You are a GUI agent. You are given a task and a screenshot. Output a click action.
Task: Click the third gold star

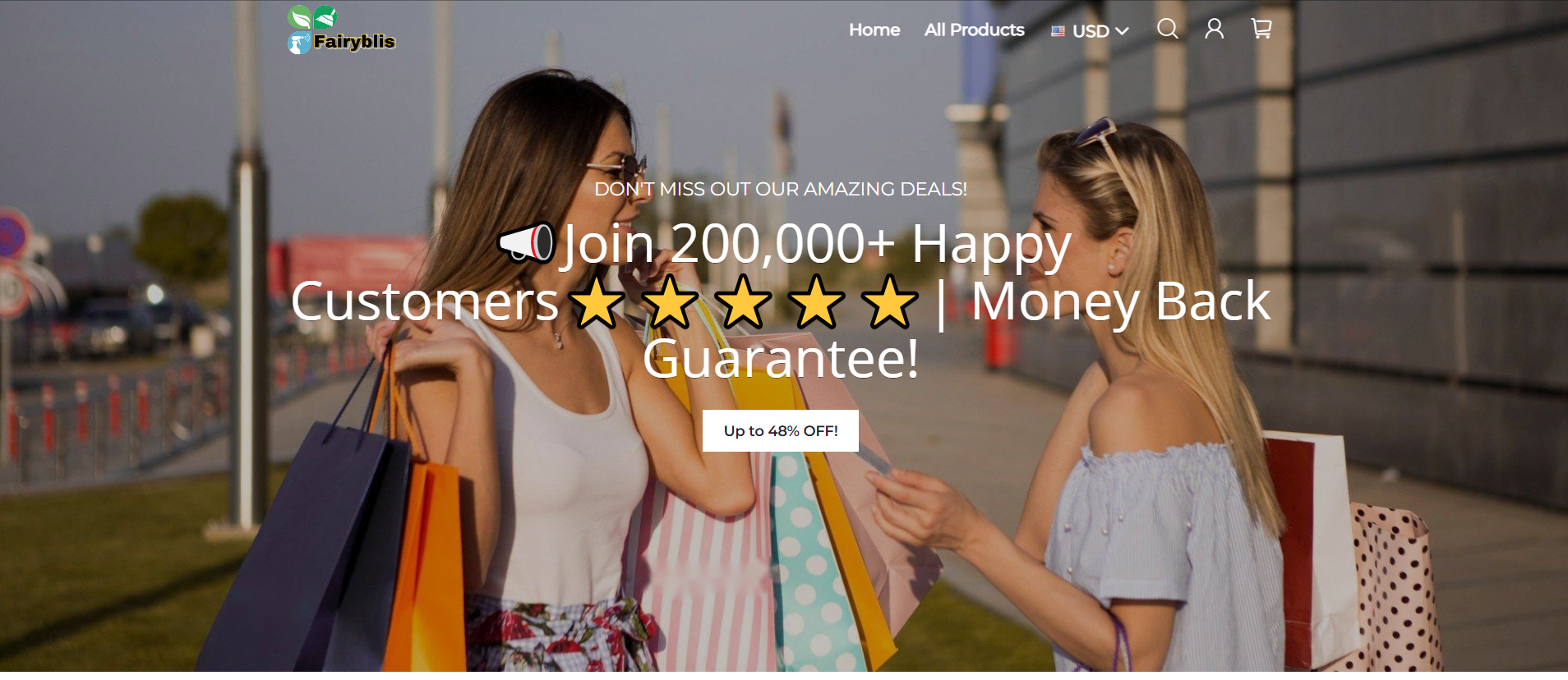743,301
